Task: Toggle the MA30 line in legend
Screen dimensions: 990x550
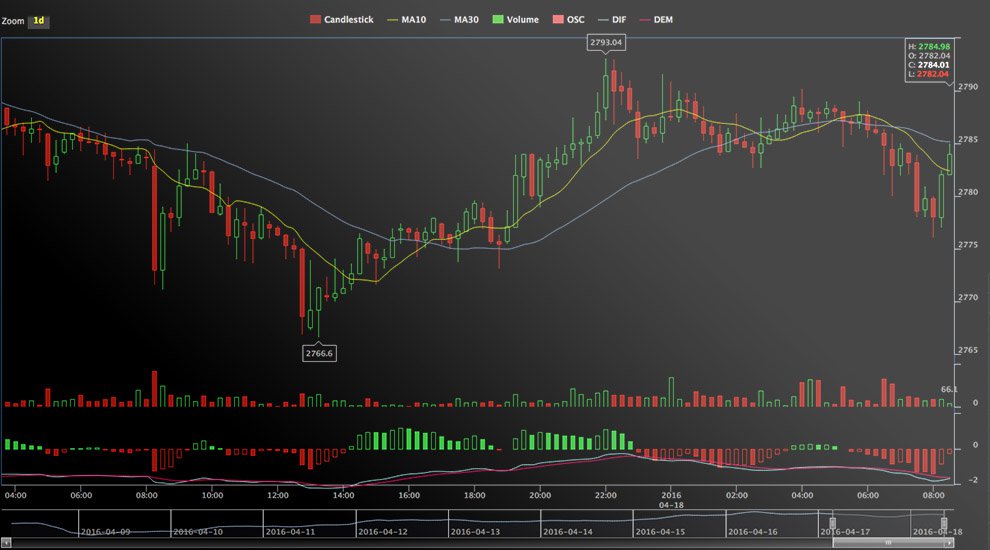Action: (x=445, y=20)
